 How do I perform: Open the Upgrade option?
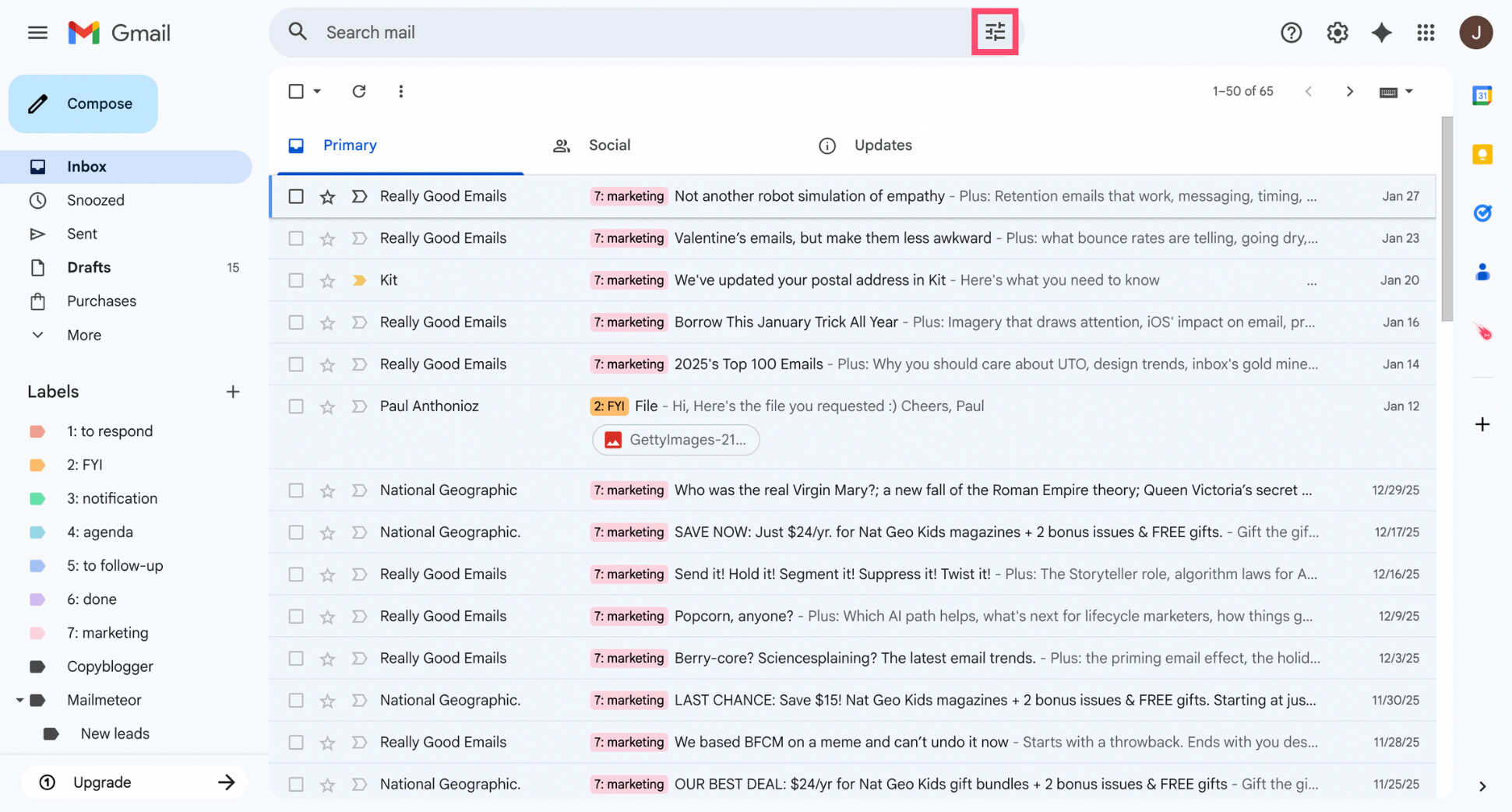pos(102,782)
